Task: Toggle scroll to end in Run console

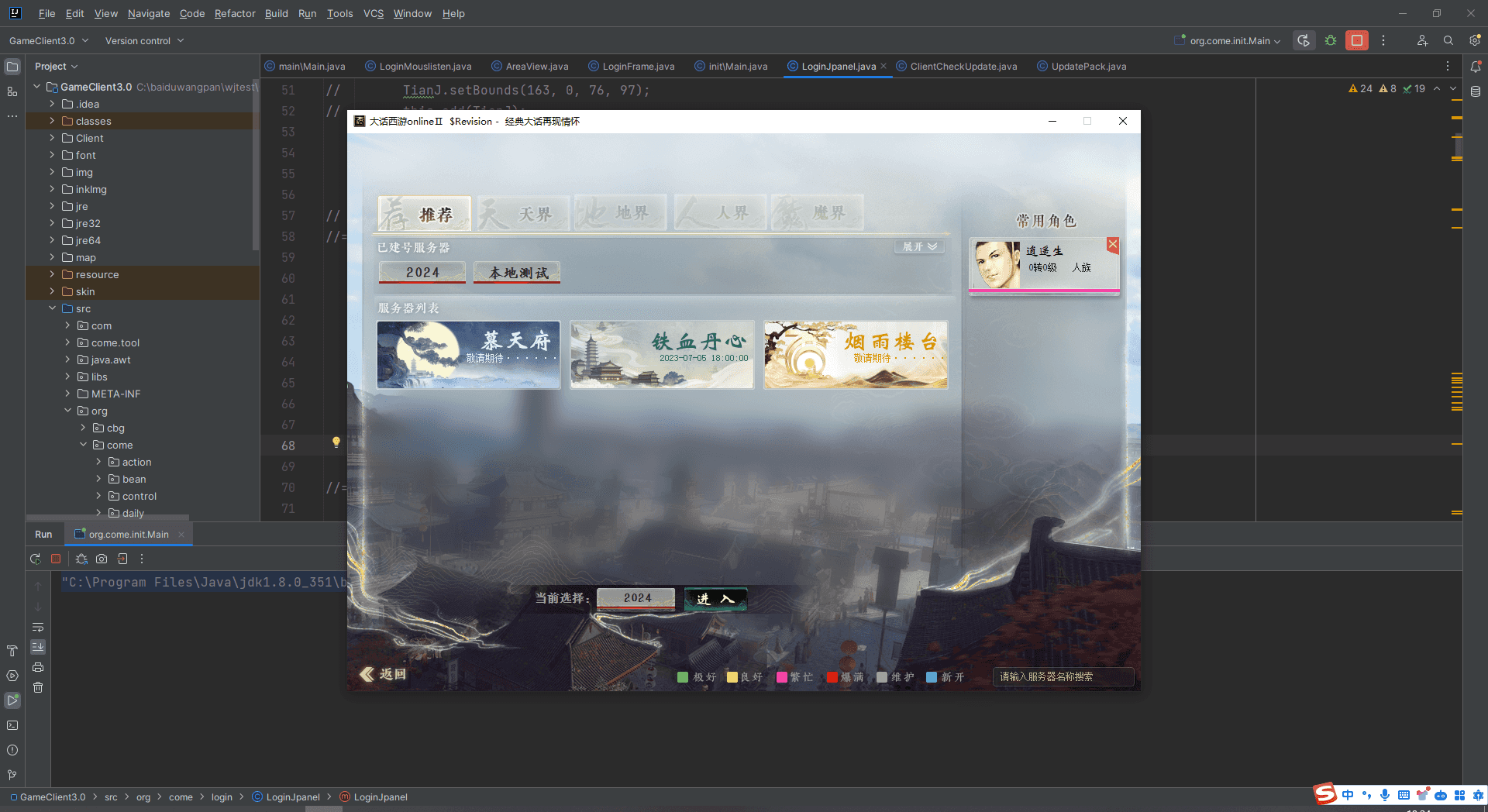Action: tap(38, 647)
